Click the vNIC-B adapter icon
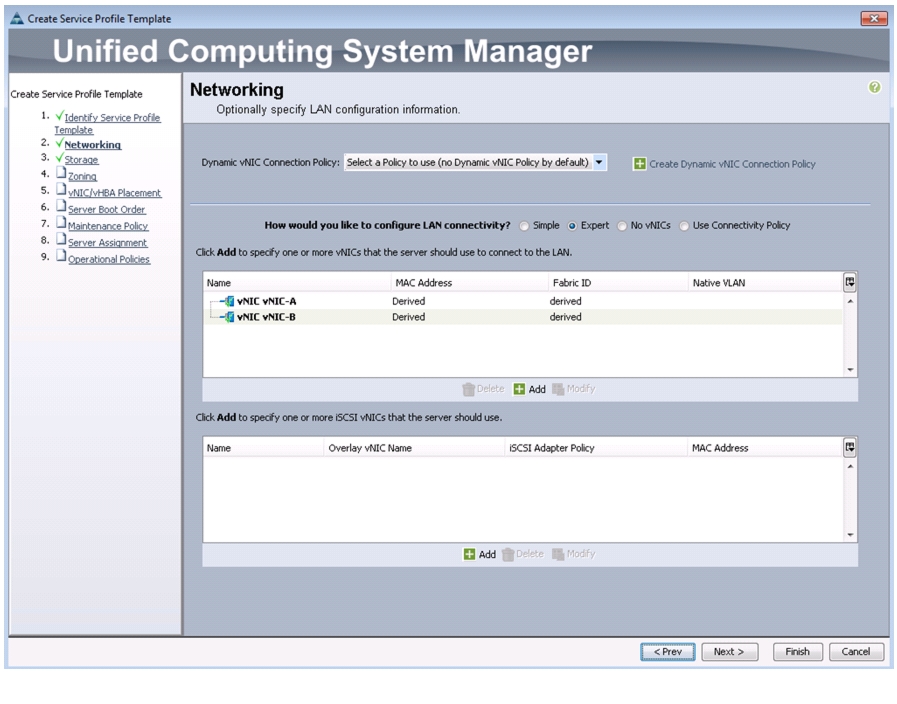The width and height of the screenshot is (897, 704). [228, 317]
